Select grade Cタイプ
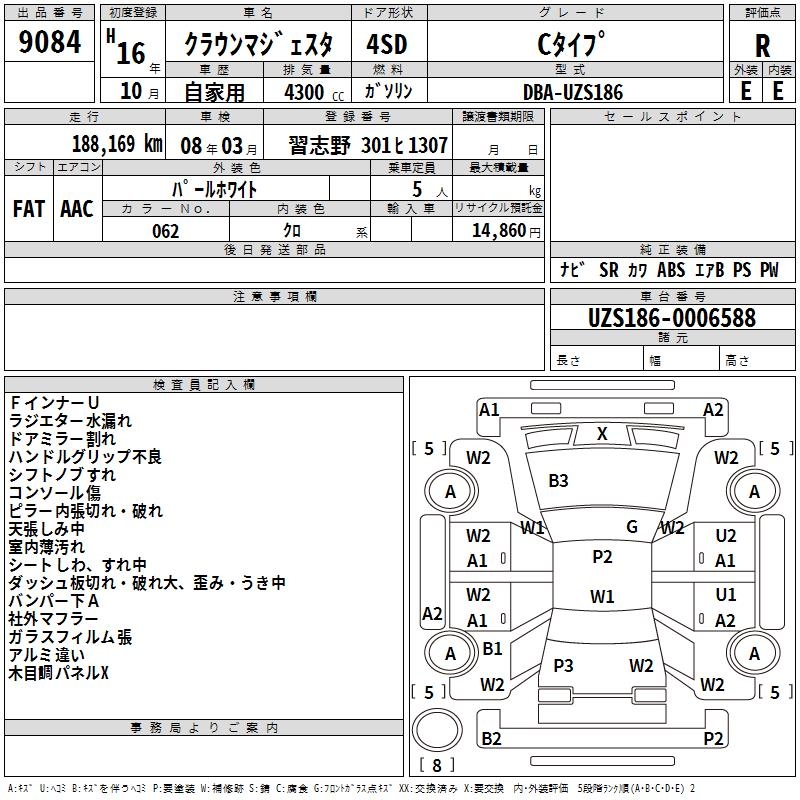The width and height of the screenshot is (800, 800). (x=571, y=44)
